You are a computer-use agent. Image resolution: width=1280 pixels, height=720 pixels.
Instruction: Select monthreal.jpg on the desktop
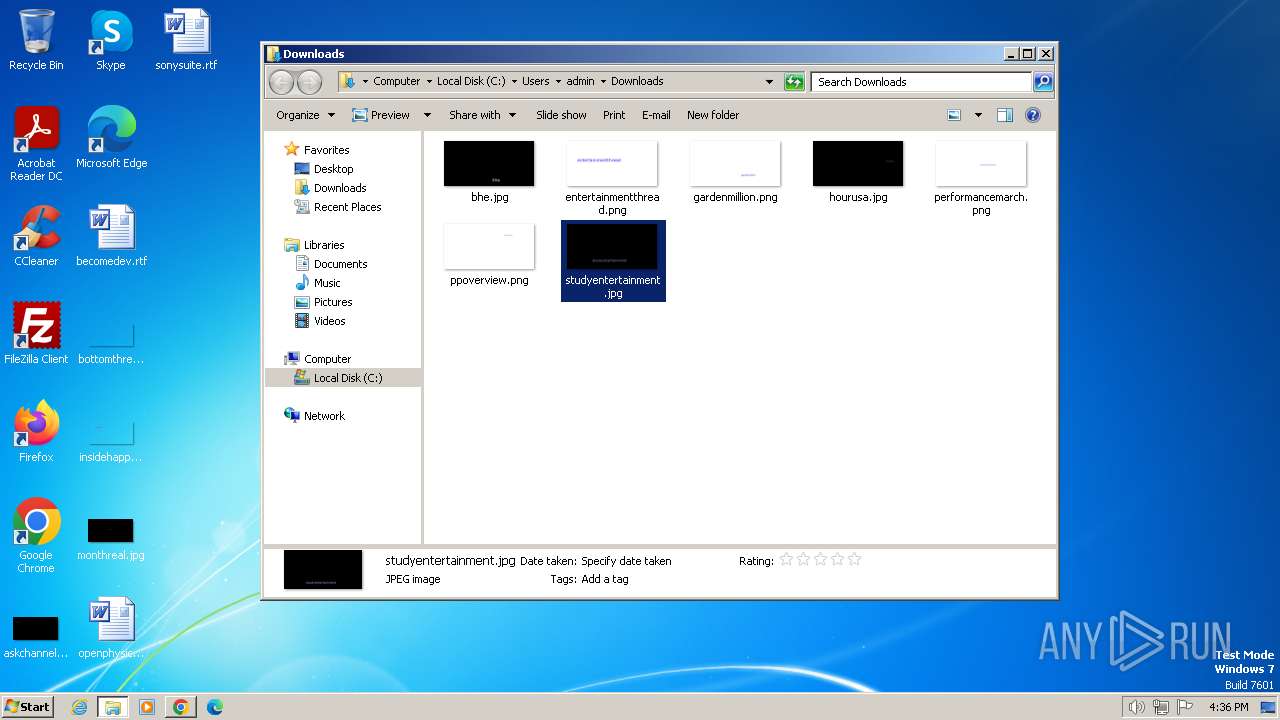[111, 539]
